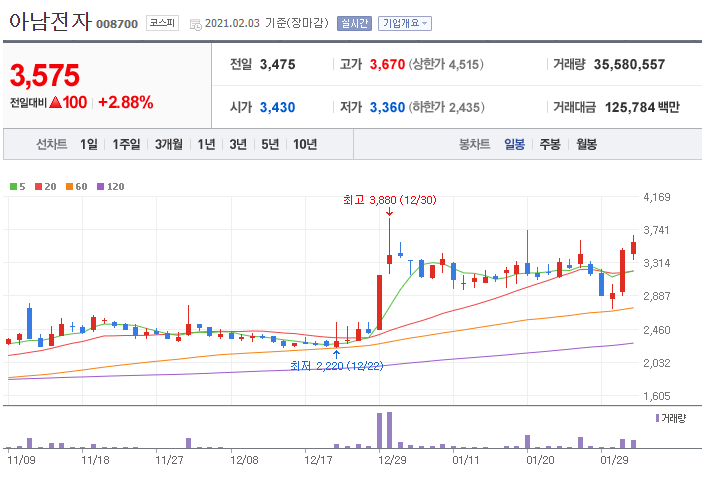Click the 01/29 date axis label

pos(614,460)
